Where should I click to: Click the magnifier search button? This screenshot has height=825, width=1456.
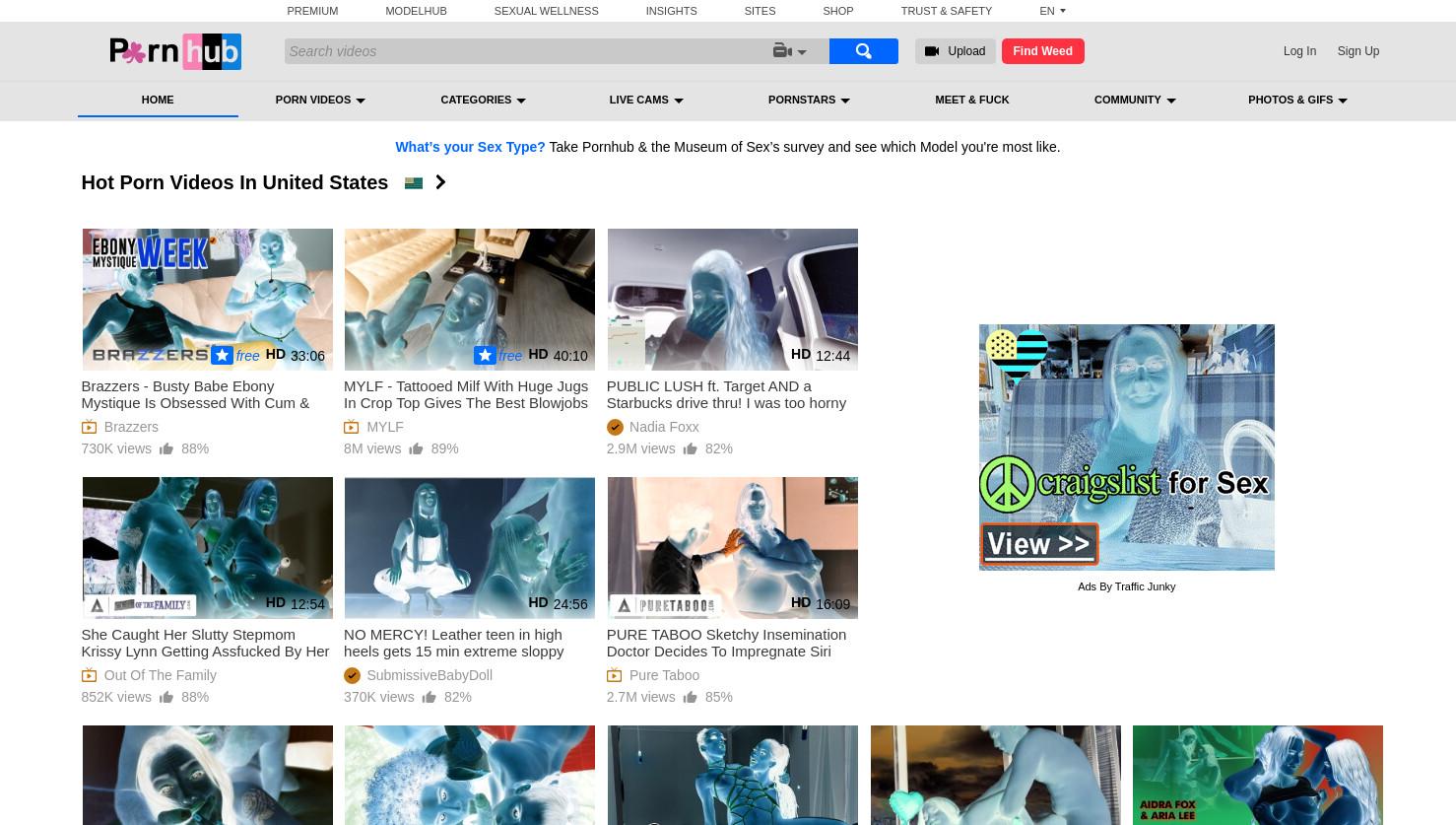coord(863,51)
